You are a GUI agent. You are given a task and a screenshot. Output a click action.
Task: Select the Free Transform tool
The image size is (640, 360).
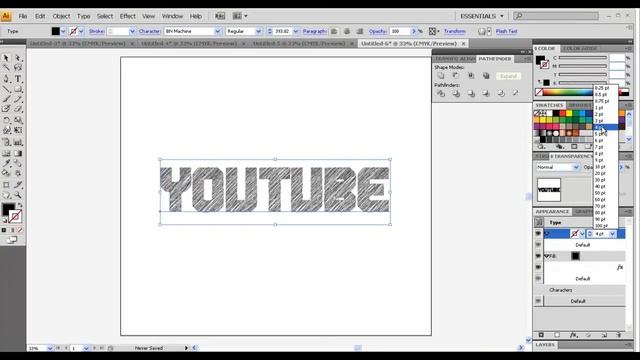tap(18, 130)
